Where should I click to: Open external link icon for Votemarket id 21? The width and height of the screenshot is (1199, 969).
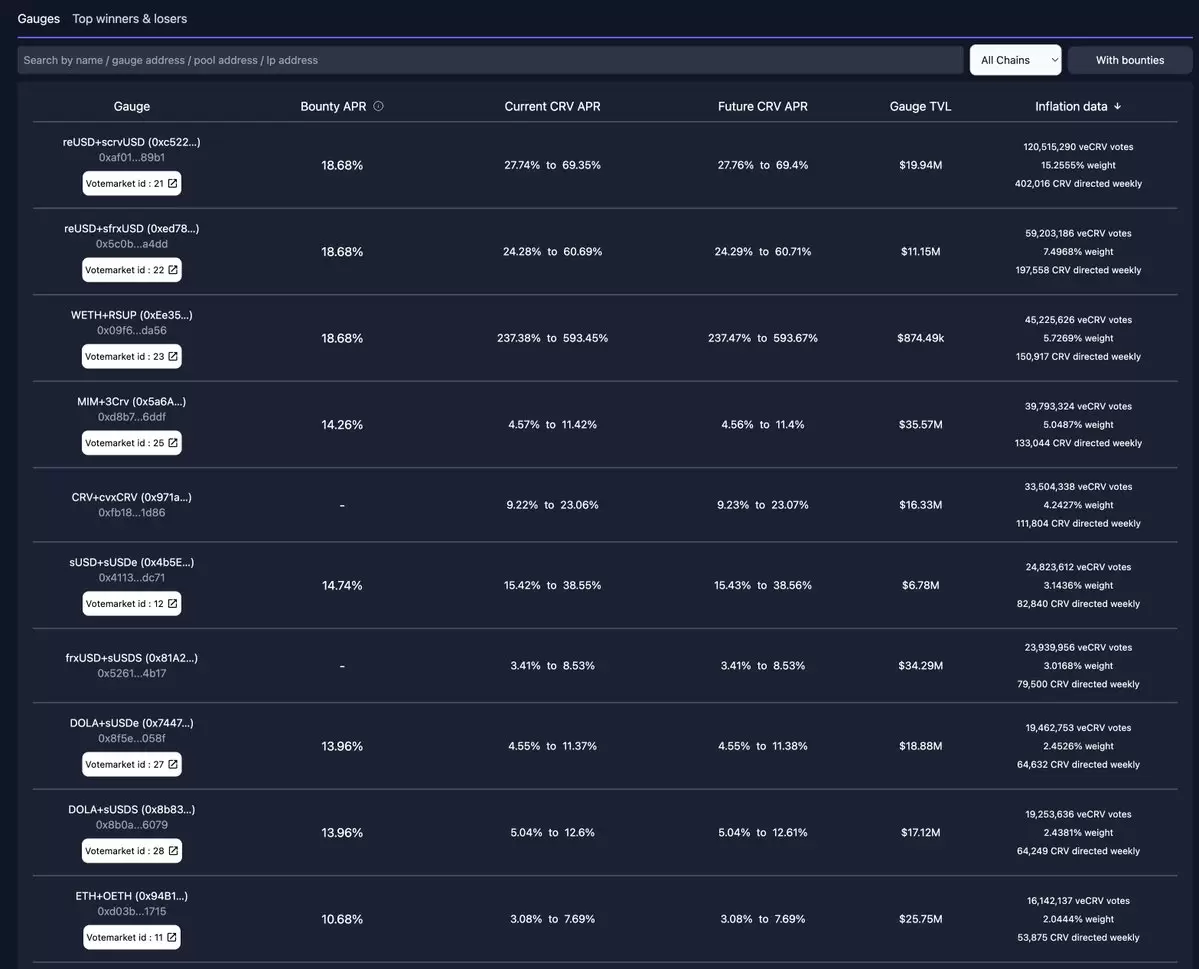(x=173, y=184)
